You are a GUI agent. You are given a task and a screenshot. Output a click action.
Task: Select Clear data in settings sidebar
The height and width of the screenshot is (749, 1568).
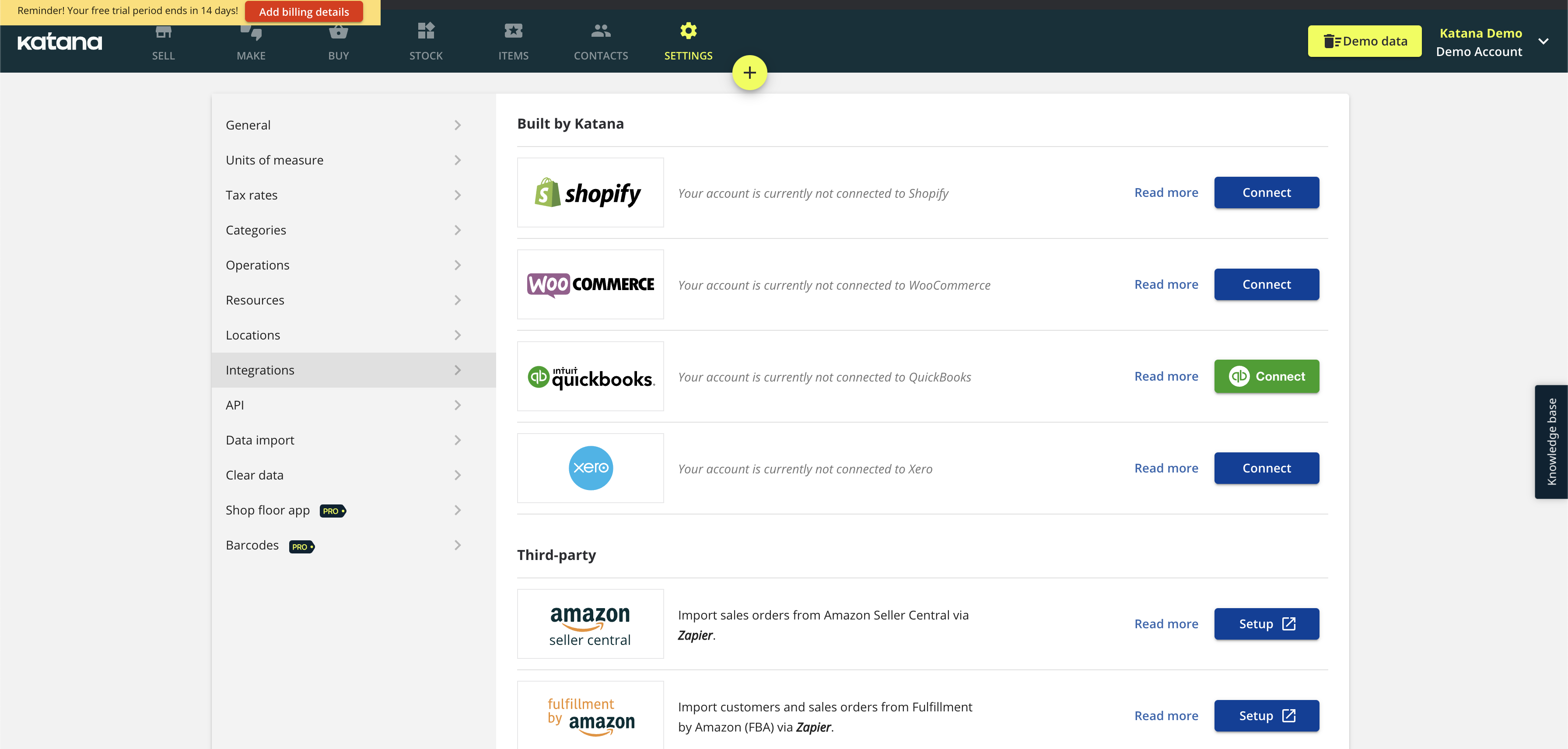click(x=353, y=475)
